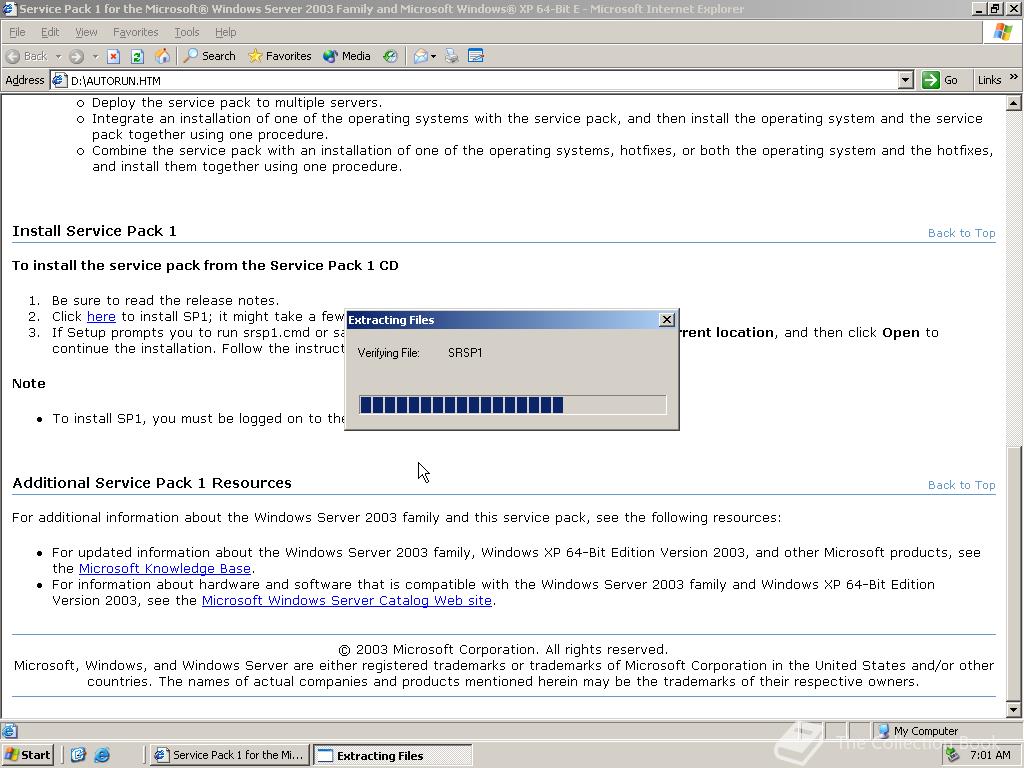Open the View menu

(86, 32)
